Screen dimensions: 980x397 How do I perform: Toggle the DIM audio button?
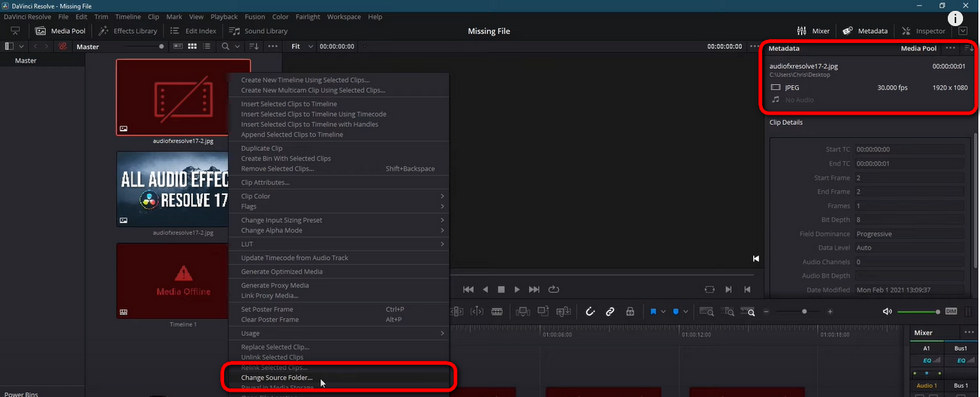[951, 311]
